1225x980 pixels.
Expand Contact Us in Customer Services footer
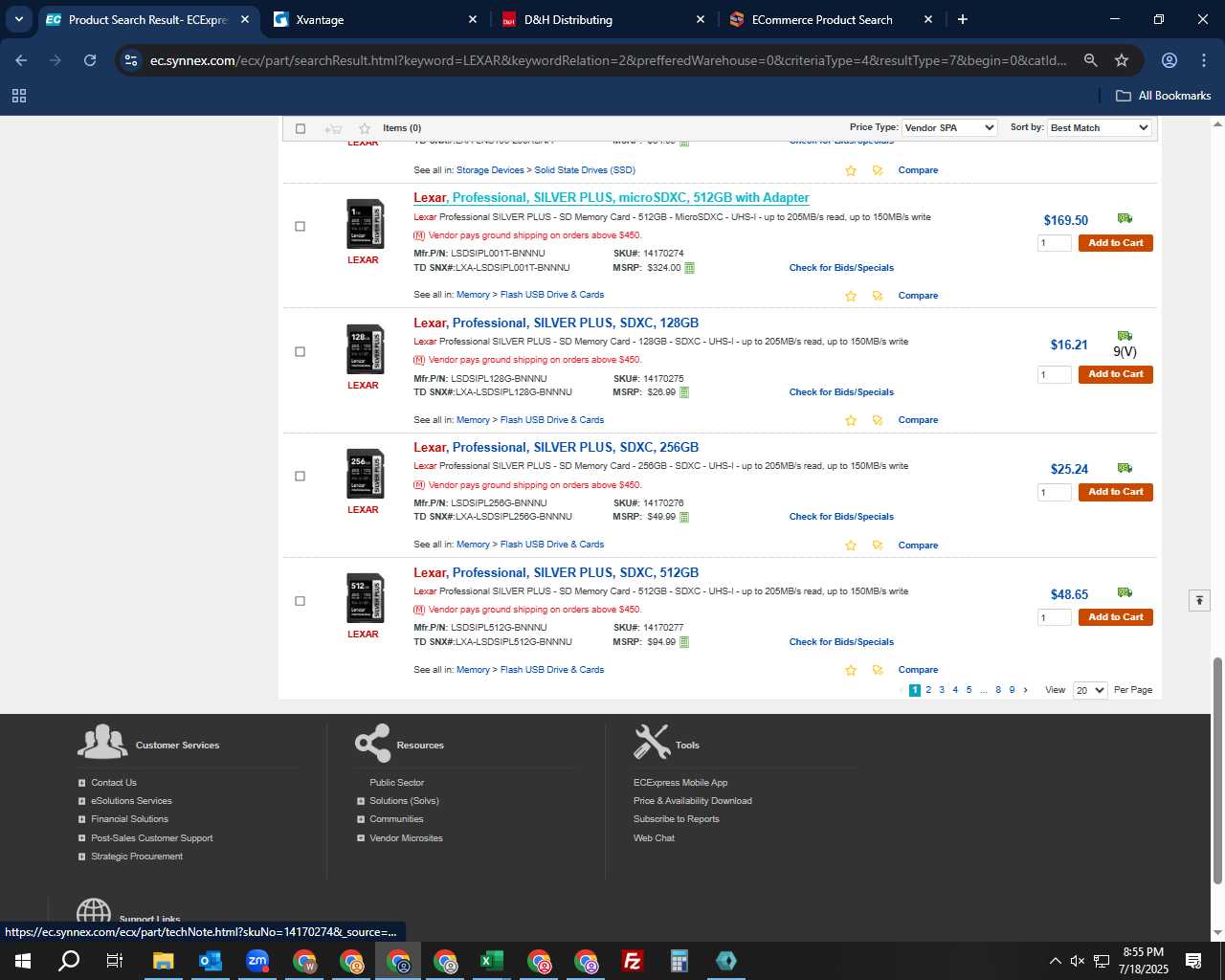(x=82, y=783)
